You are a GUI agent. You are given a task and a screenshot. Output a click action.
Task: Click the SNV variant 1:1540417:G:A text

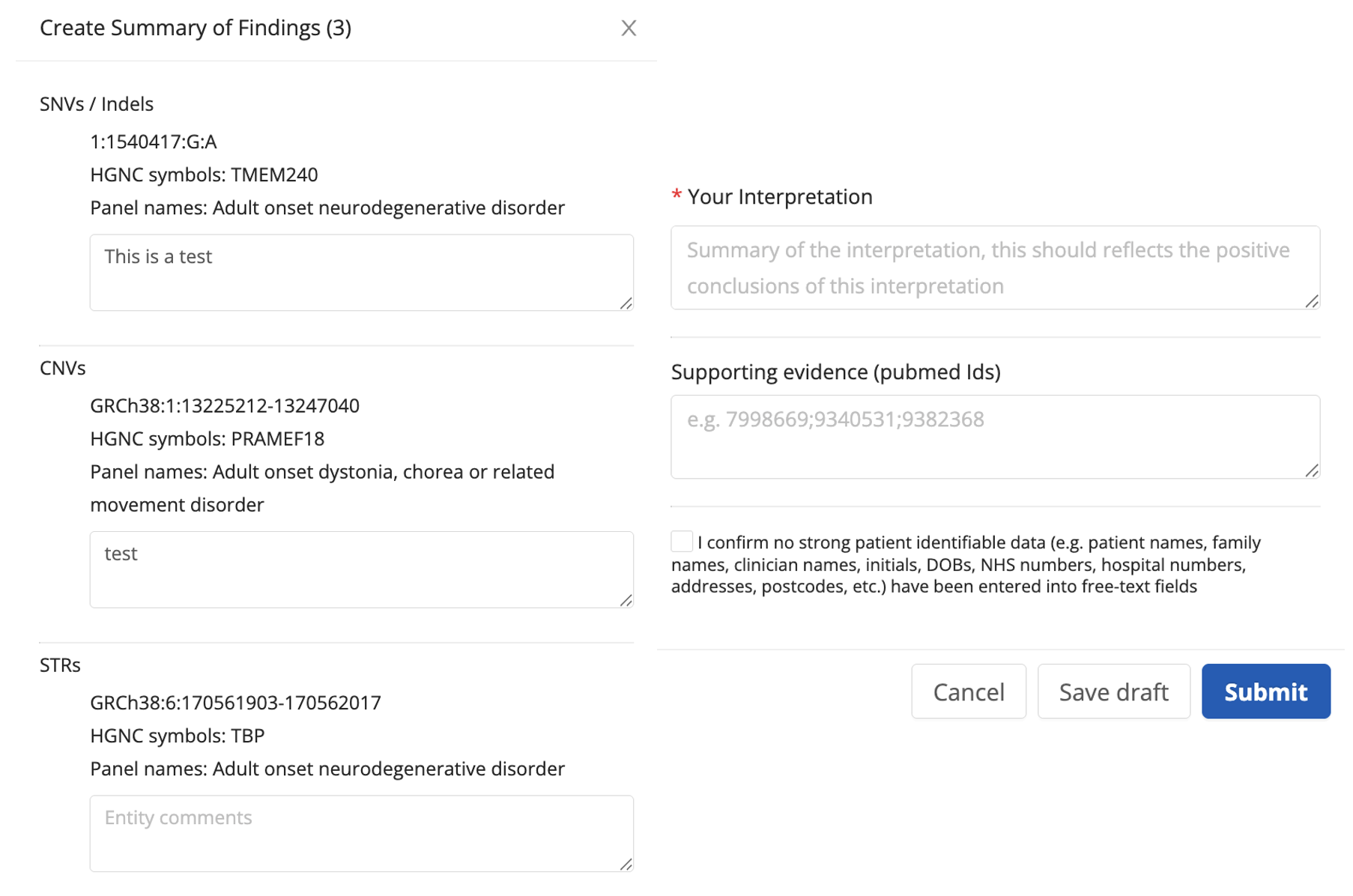153,142
